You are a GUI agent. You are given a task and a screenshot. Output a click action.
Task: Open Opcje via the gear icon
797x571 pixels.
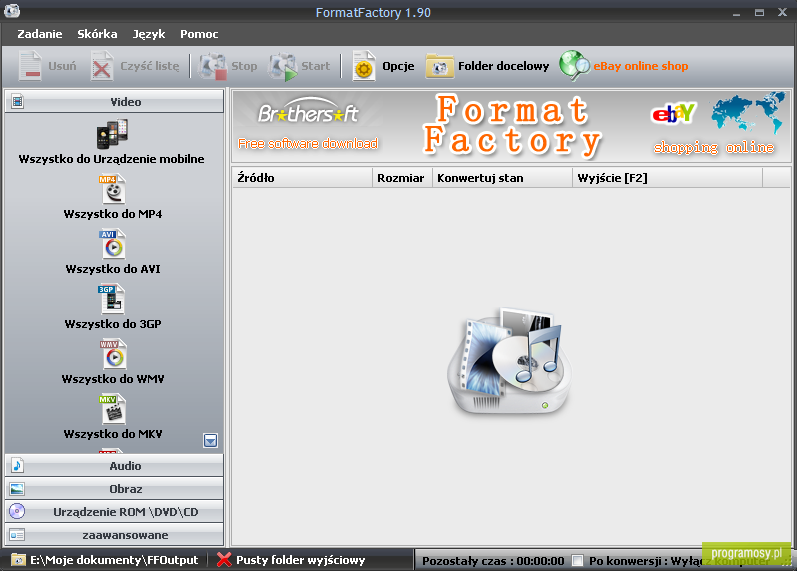pos(364,66)
